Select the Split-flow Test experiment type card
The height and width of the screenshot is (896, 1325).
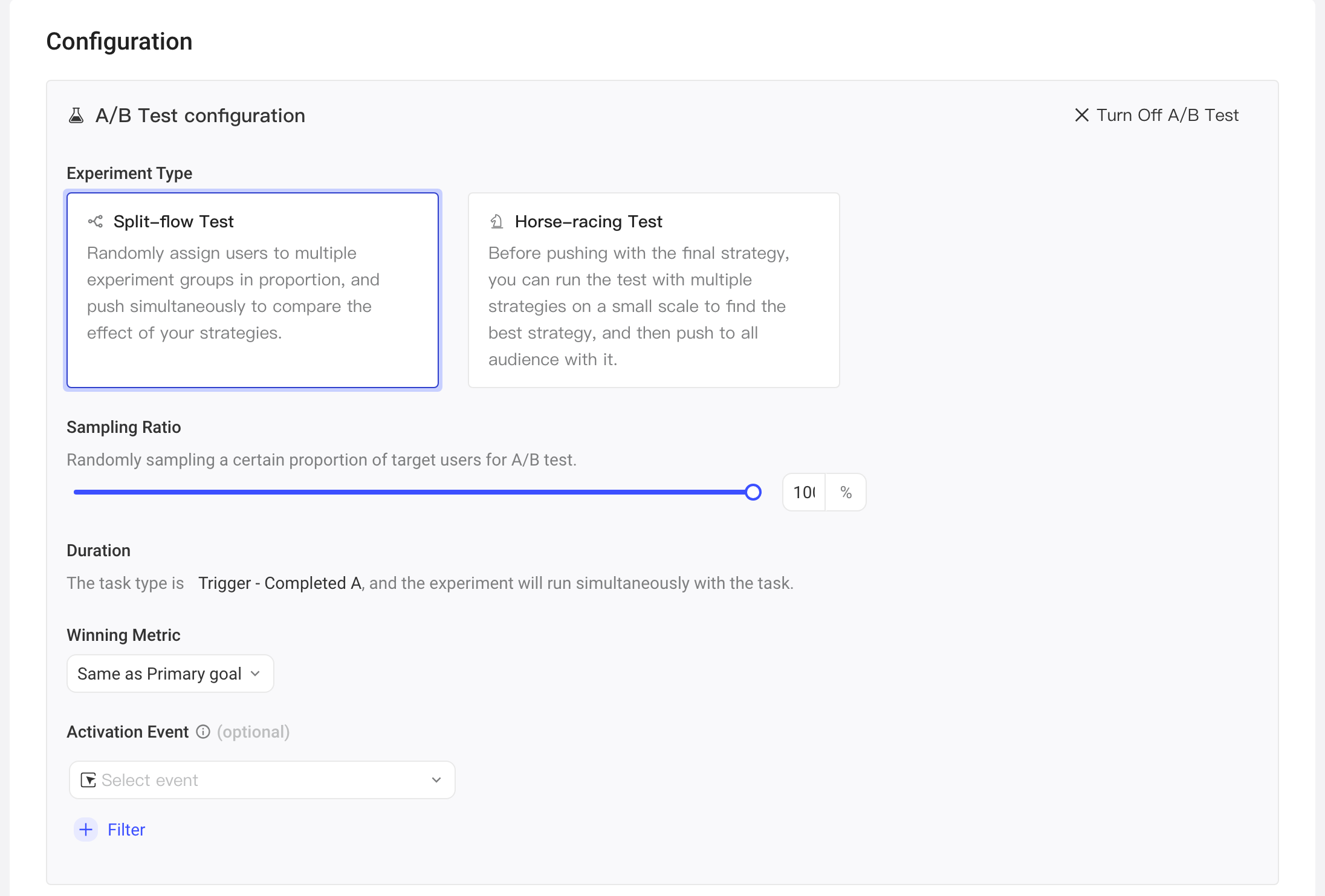[253, 290]
